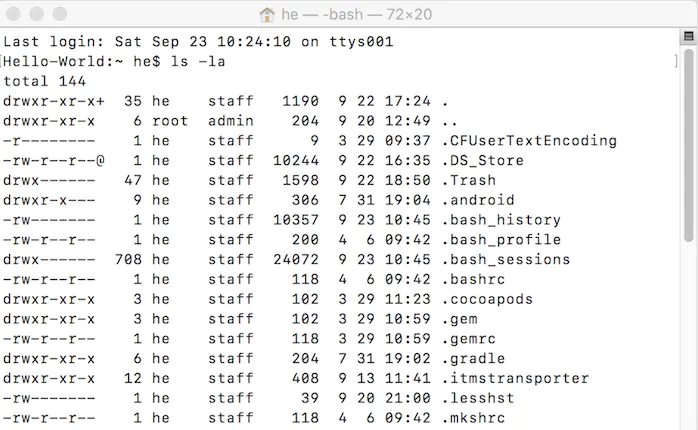Click the split pane icon above scrollbar

click(688, 36)
